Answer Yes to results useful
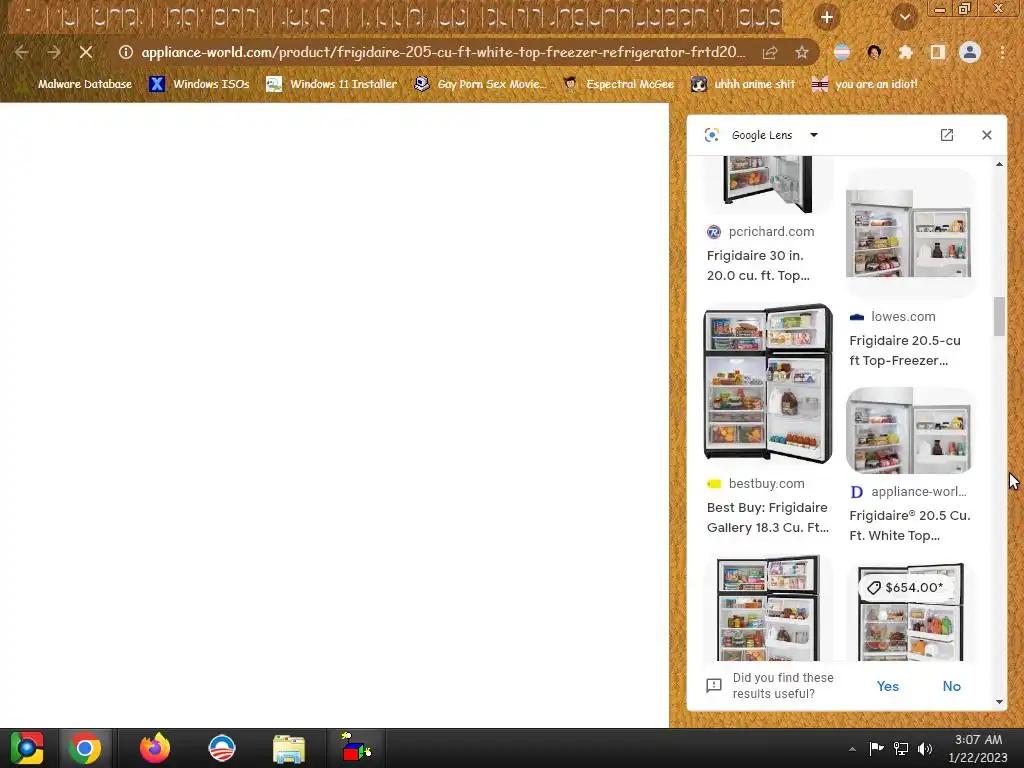1024x768 pixels. pos(888,686)
